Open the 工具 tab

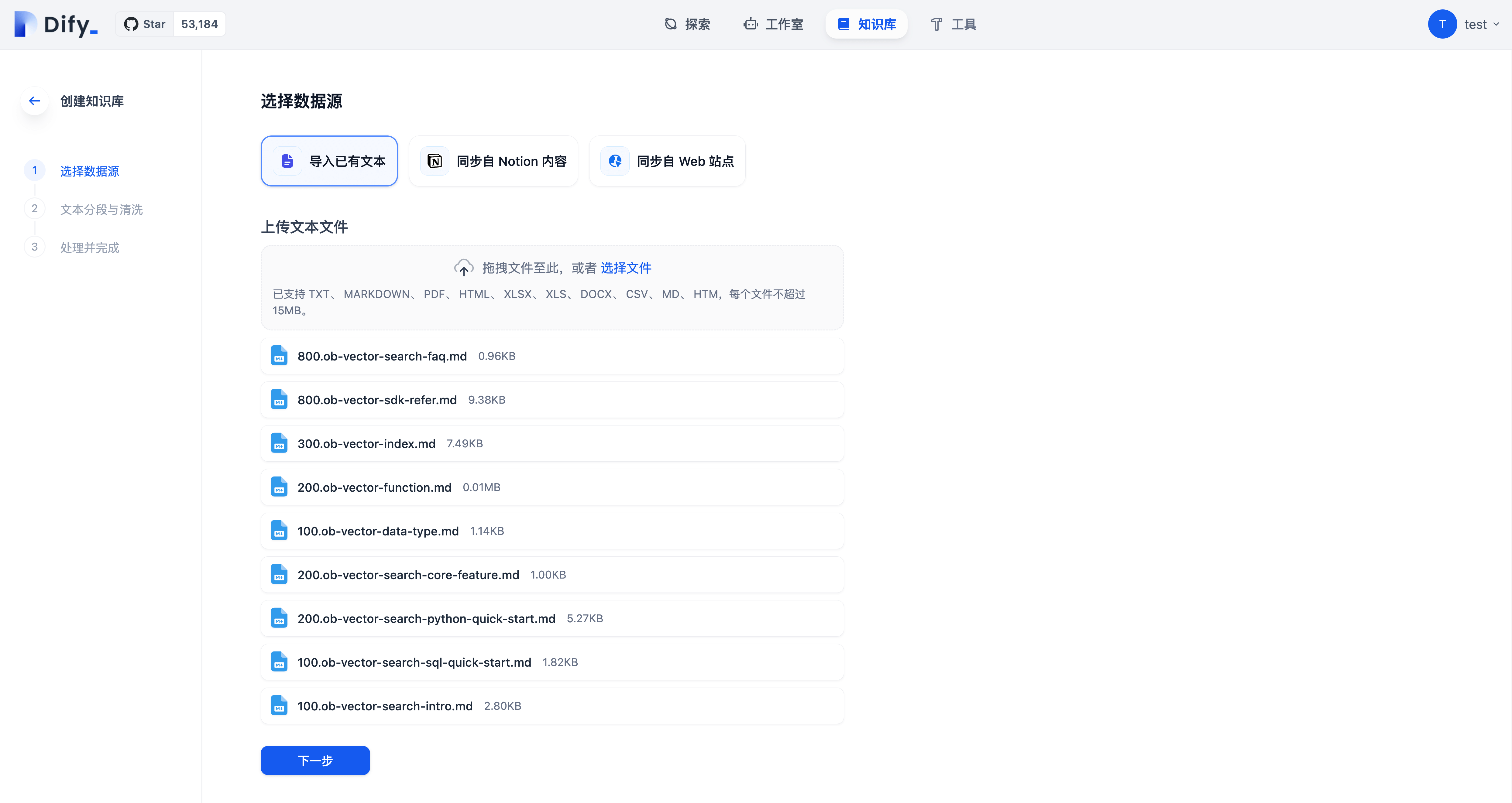tap(953, 24)
